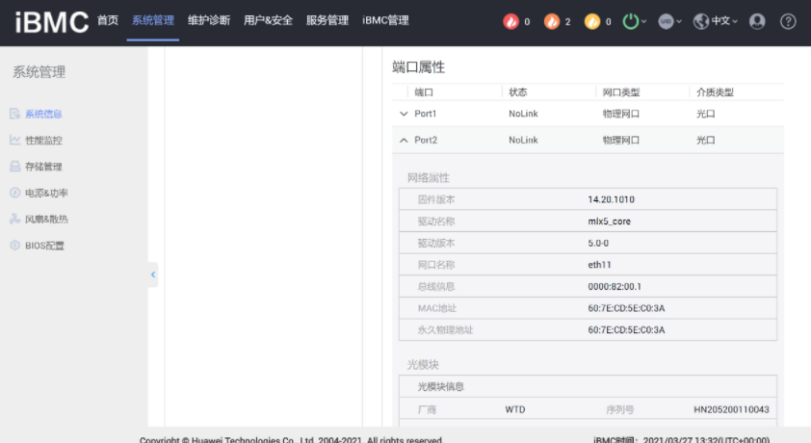Expand the Port1 row
811x443 pixels.
point(404,114)
